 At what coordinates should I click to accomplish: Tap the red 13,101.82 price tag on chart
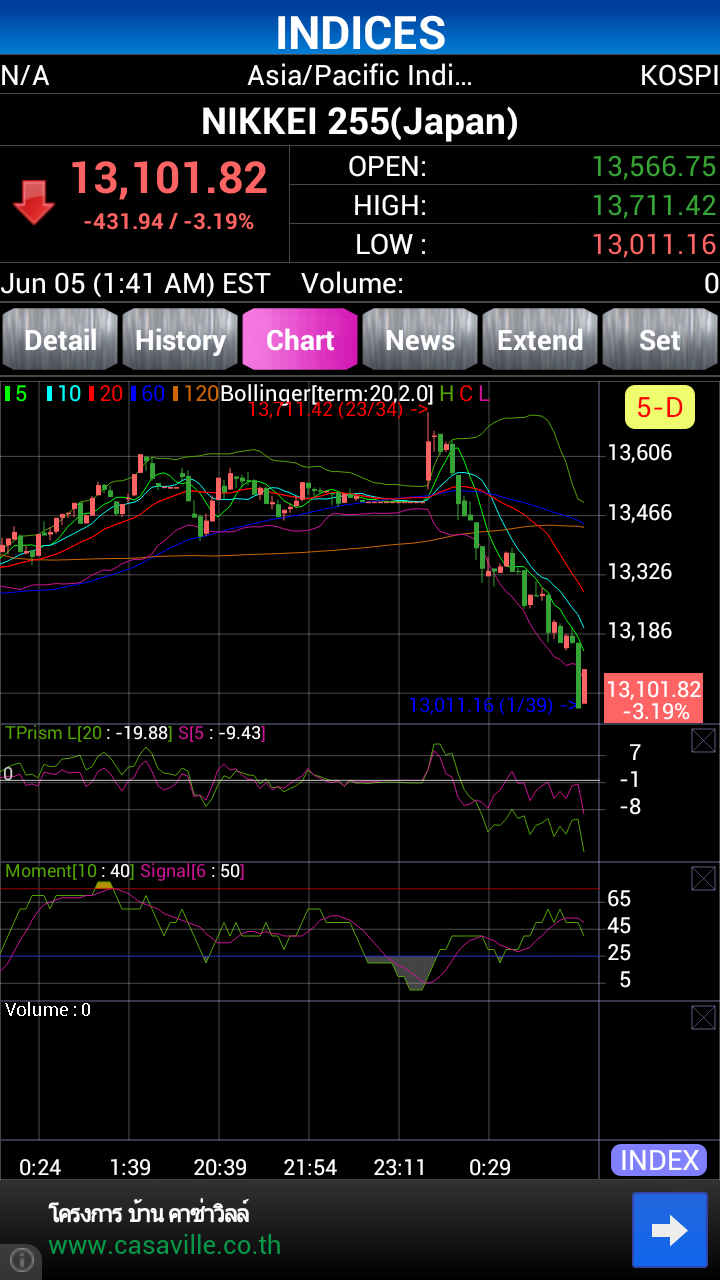pyautogui.click(x=654, y=699)
